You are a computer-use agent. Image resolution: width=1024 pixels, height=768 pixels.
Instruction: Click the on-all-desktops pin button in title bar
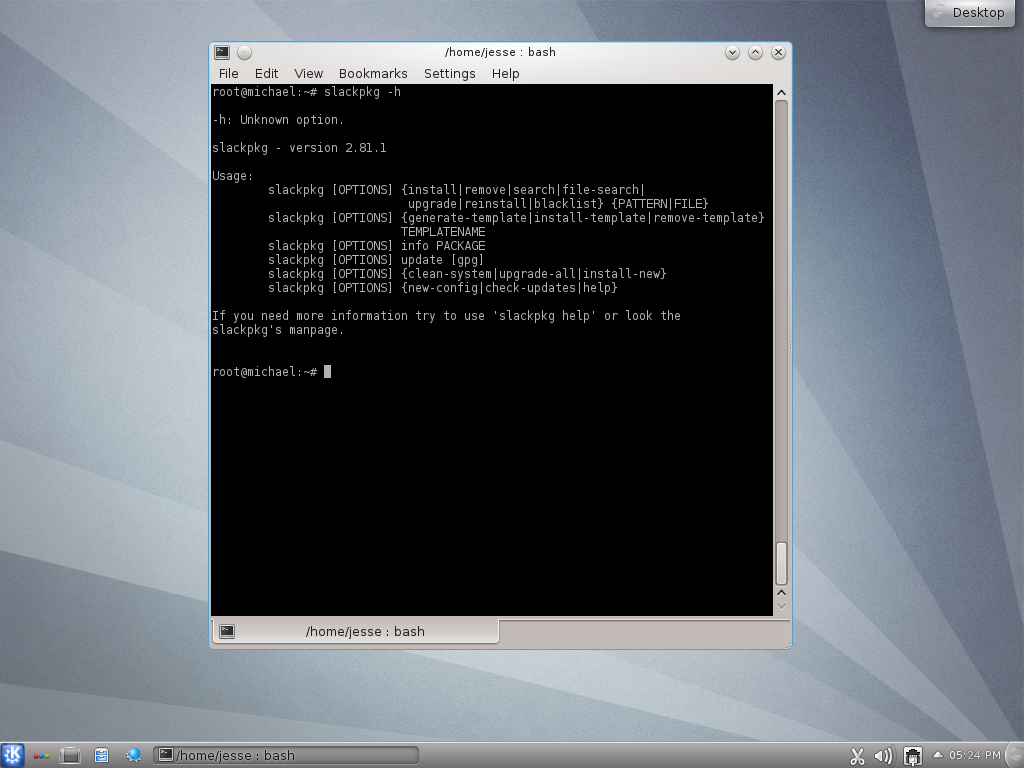click(244, 52)
